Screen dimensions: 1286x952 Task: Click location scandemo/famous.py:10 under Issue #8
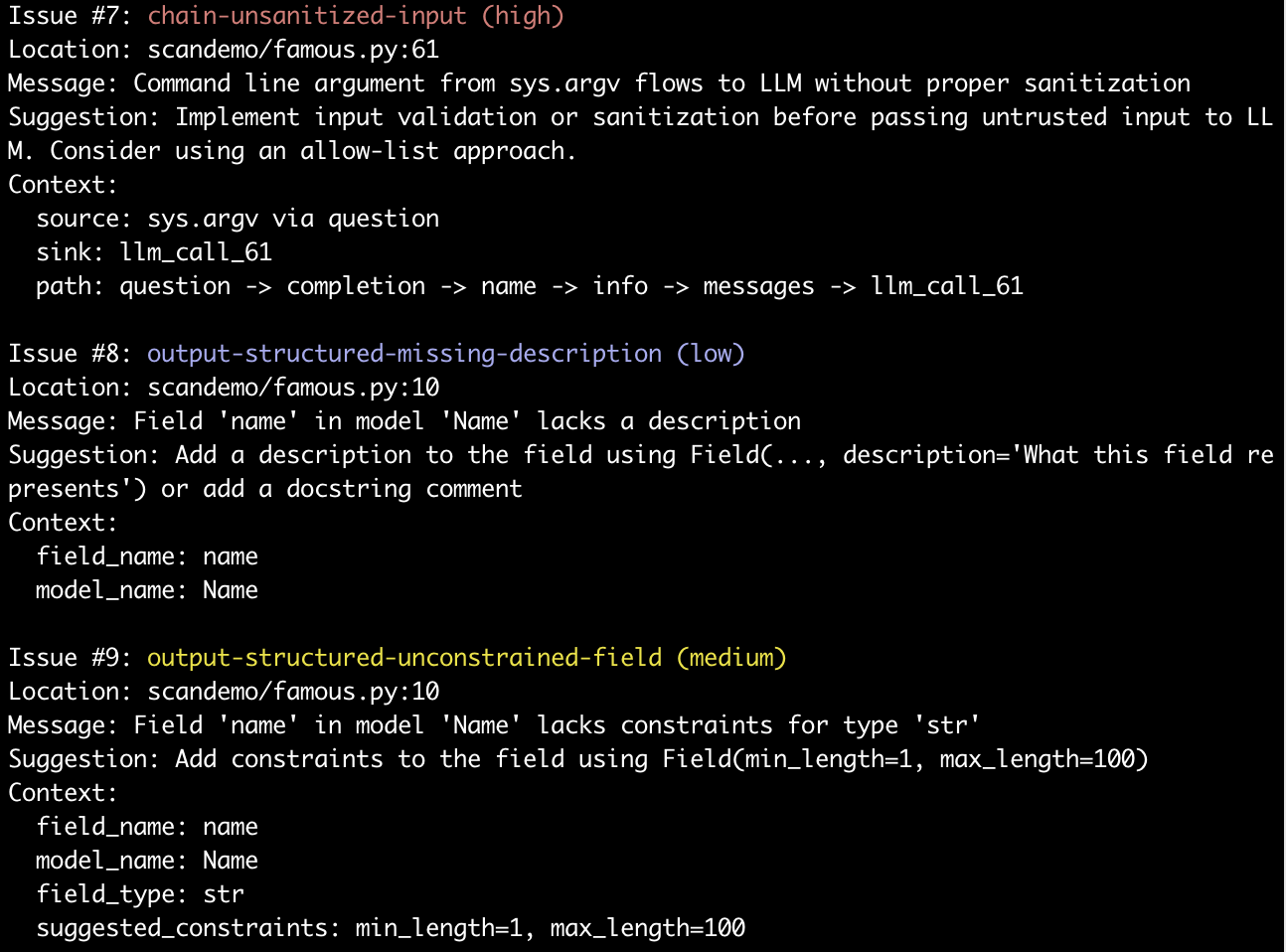[x=293, y=388]
